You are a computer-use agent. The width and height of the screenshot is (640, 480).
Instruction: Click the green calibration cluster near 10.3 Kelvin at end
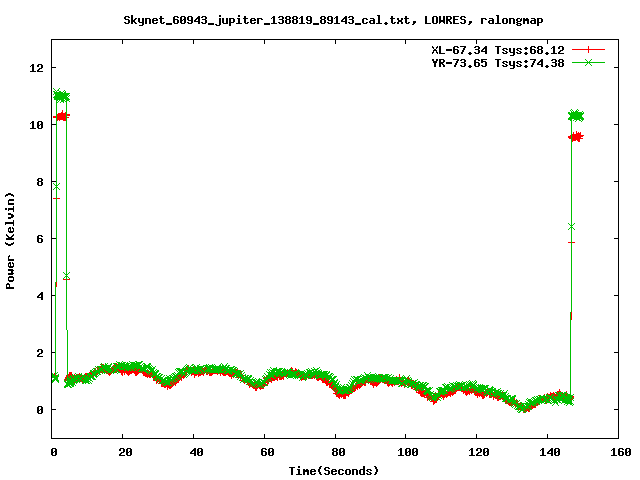tap(576, 116)
